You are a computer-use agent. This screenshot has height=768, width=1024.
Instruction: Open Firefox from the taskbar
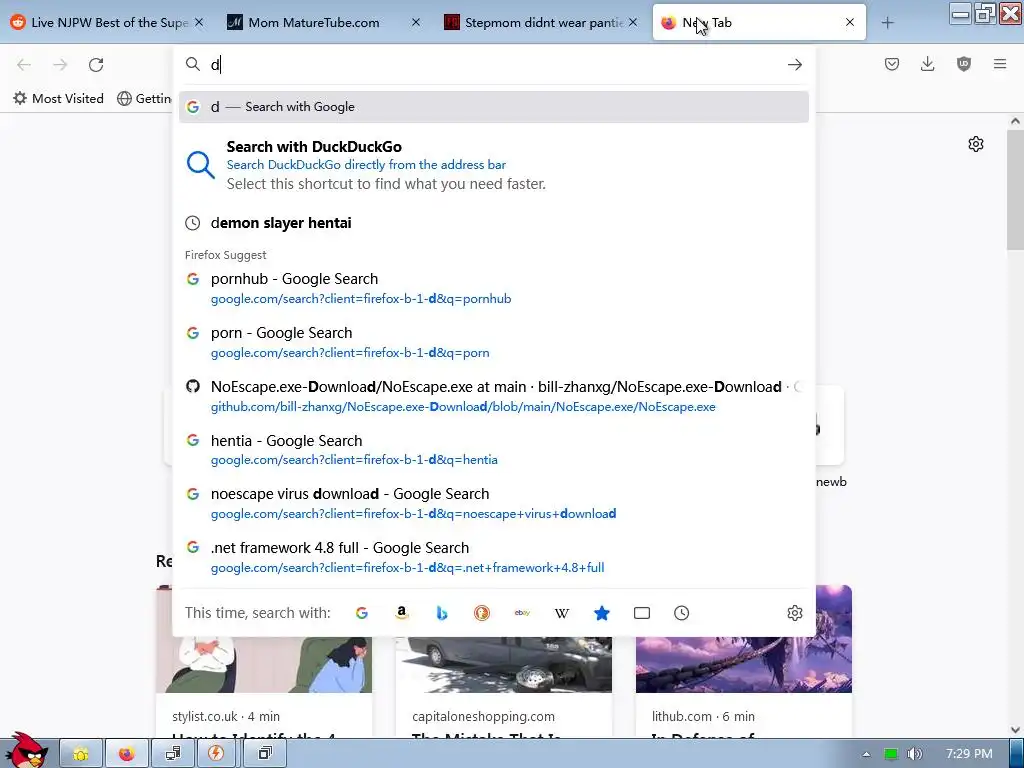click(x=127, y=754)
